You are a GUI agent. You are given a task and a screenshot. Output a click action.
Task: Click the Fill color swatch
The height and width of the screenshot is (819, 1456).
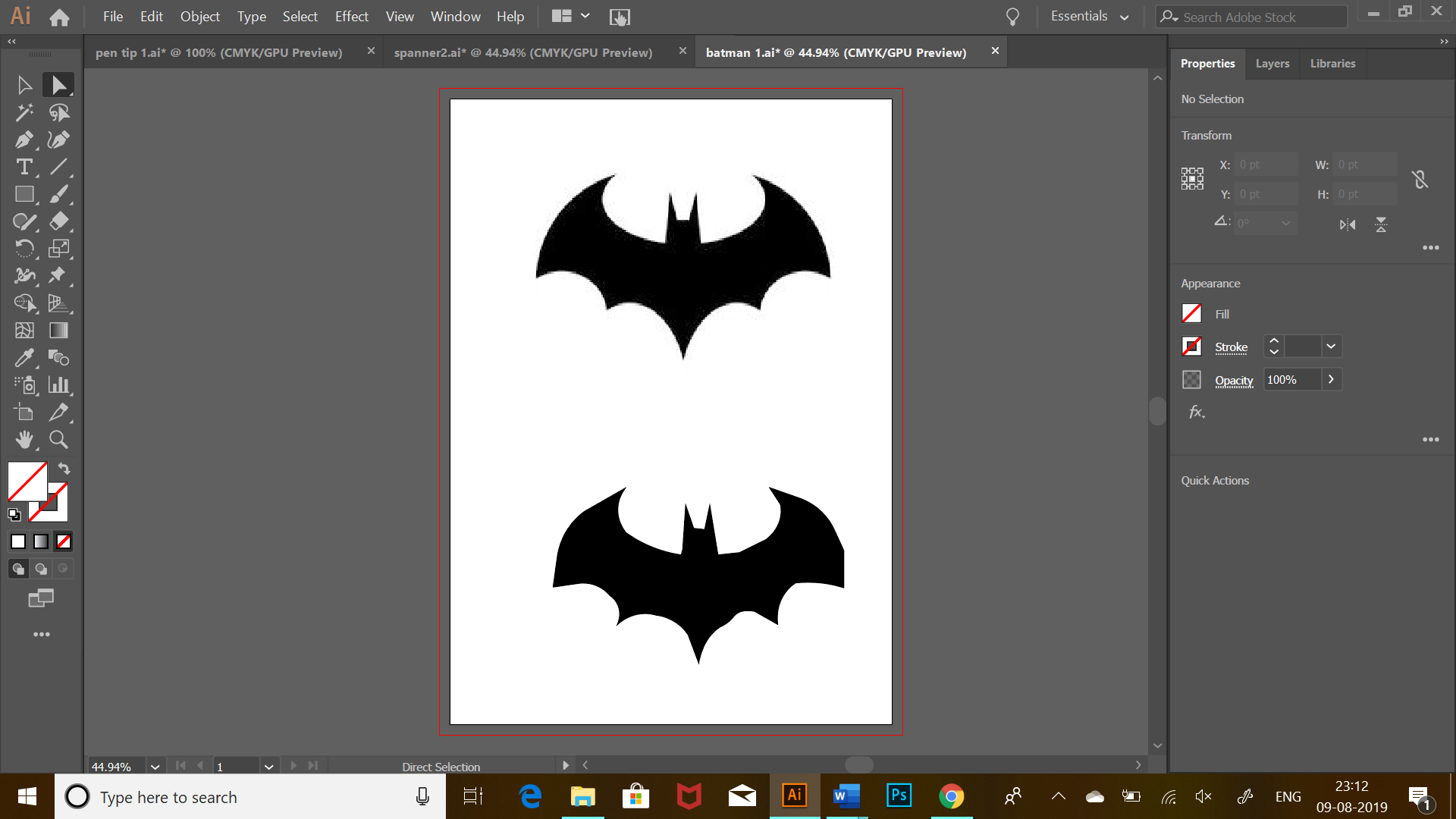point(1191,314)
